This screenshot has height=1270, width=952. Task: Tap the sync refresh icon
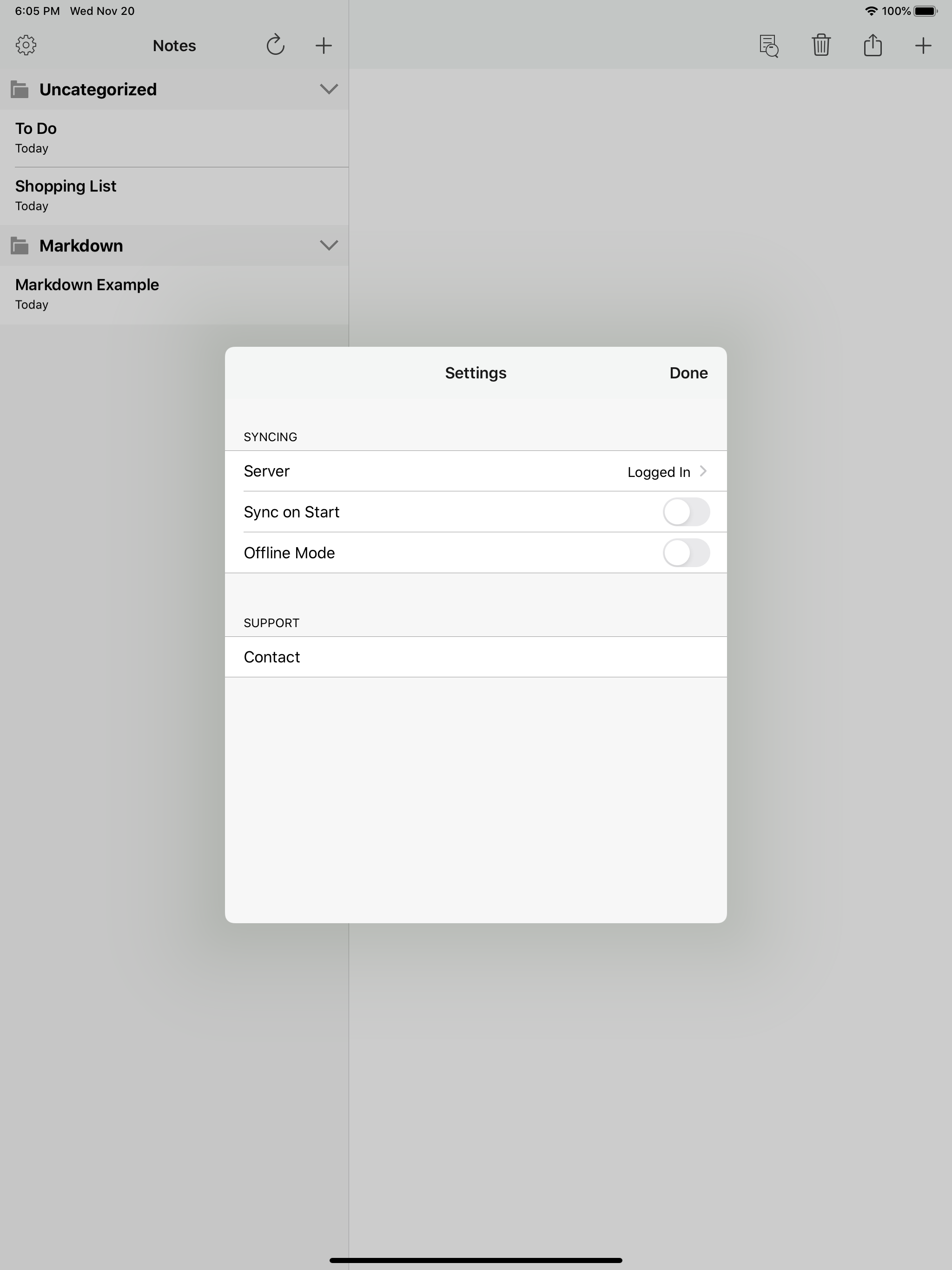[276, 46]
